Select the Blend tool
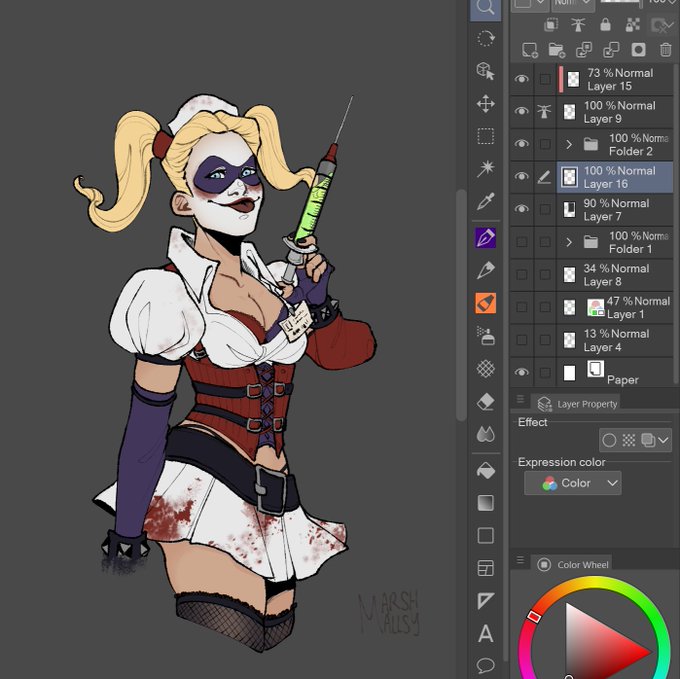 485,434
